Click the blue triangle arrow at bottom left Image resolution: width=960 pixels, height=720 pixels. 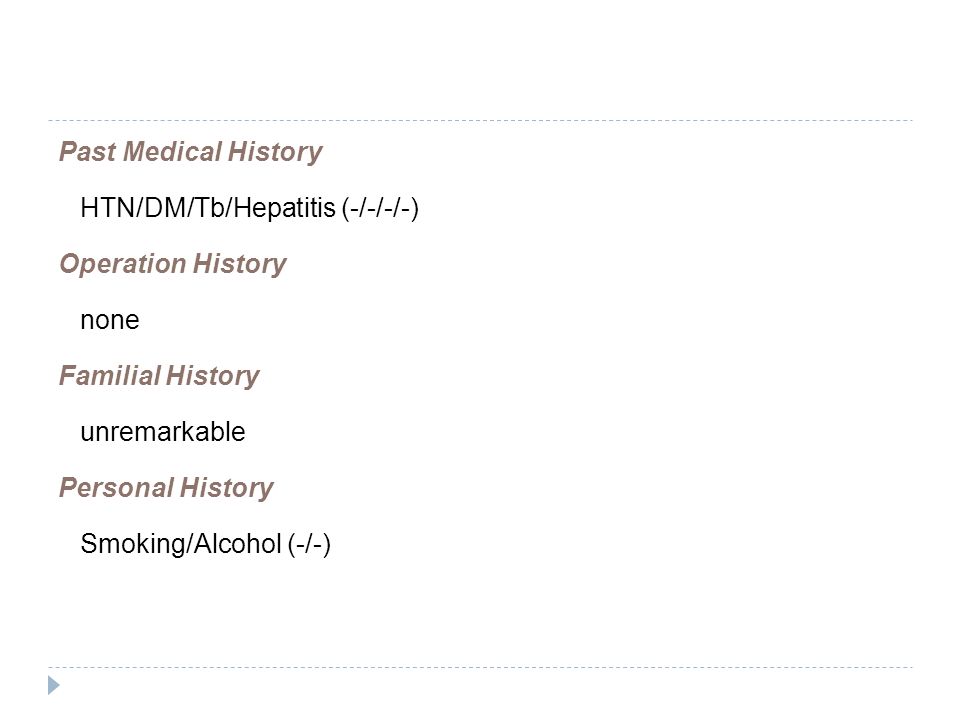(x=54, y=685)
